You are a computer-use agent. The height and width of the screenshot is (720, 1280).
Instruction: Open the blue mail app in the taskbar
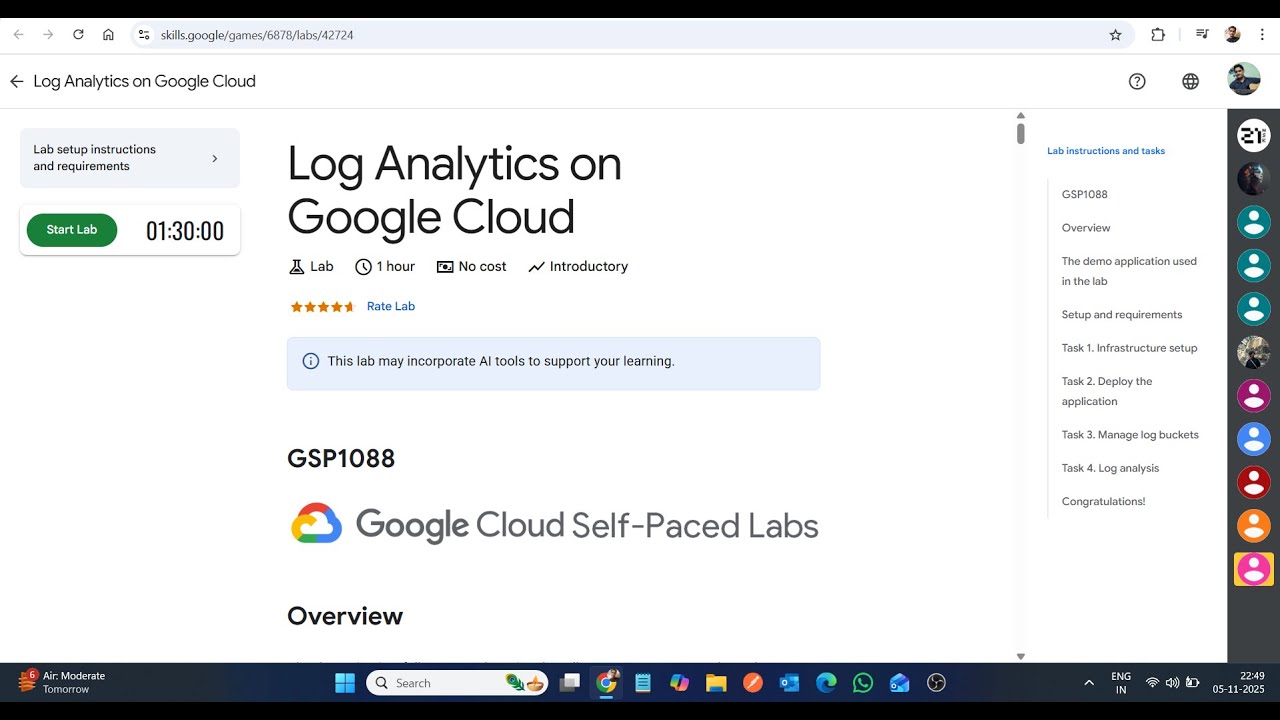click(x=899, y=683)
